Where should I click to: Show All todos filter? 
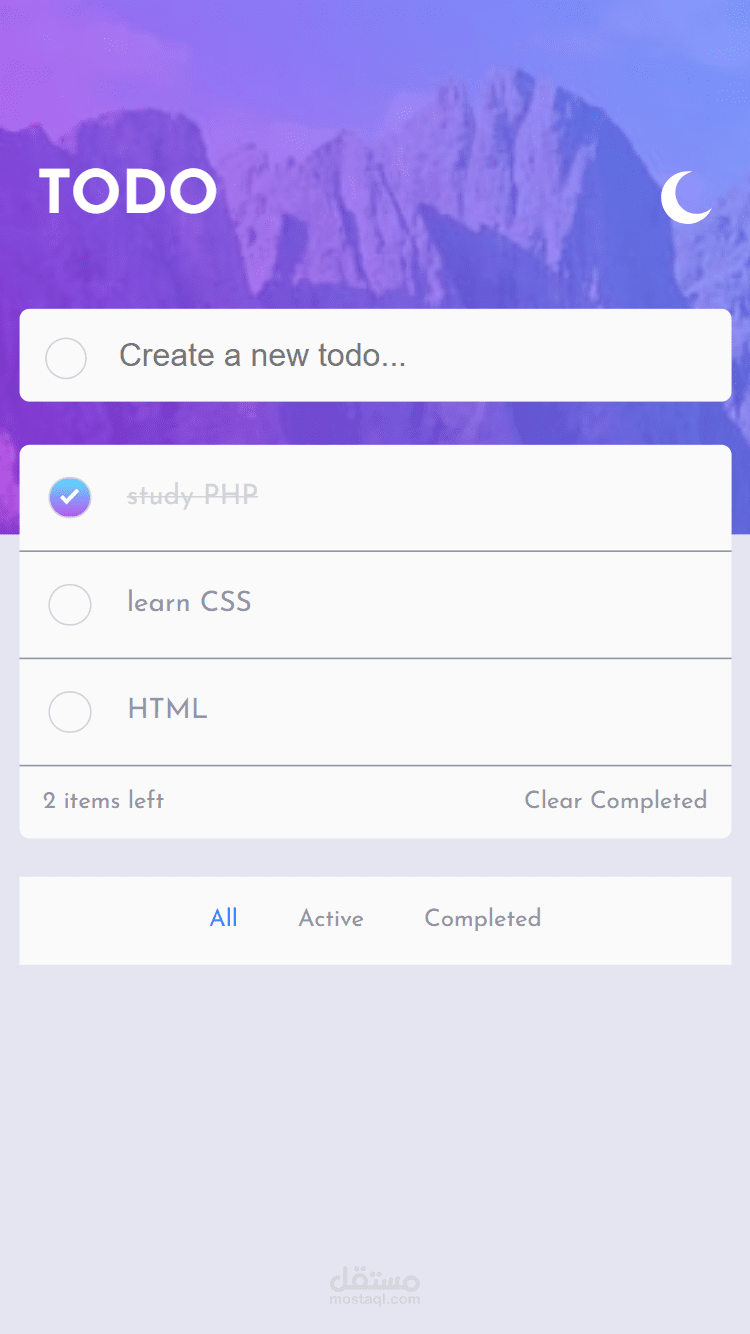[x=224, y=918]
